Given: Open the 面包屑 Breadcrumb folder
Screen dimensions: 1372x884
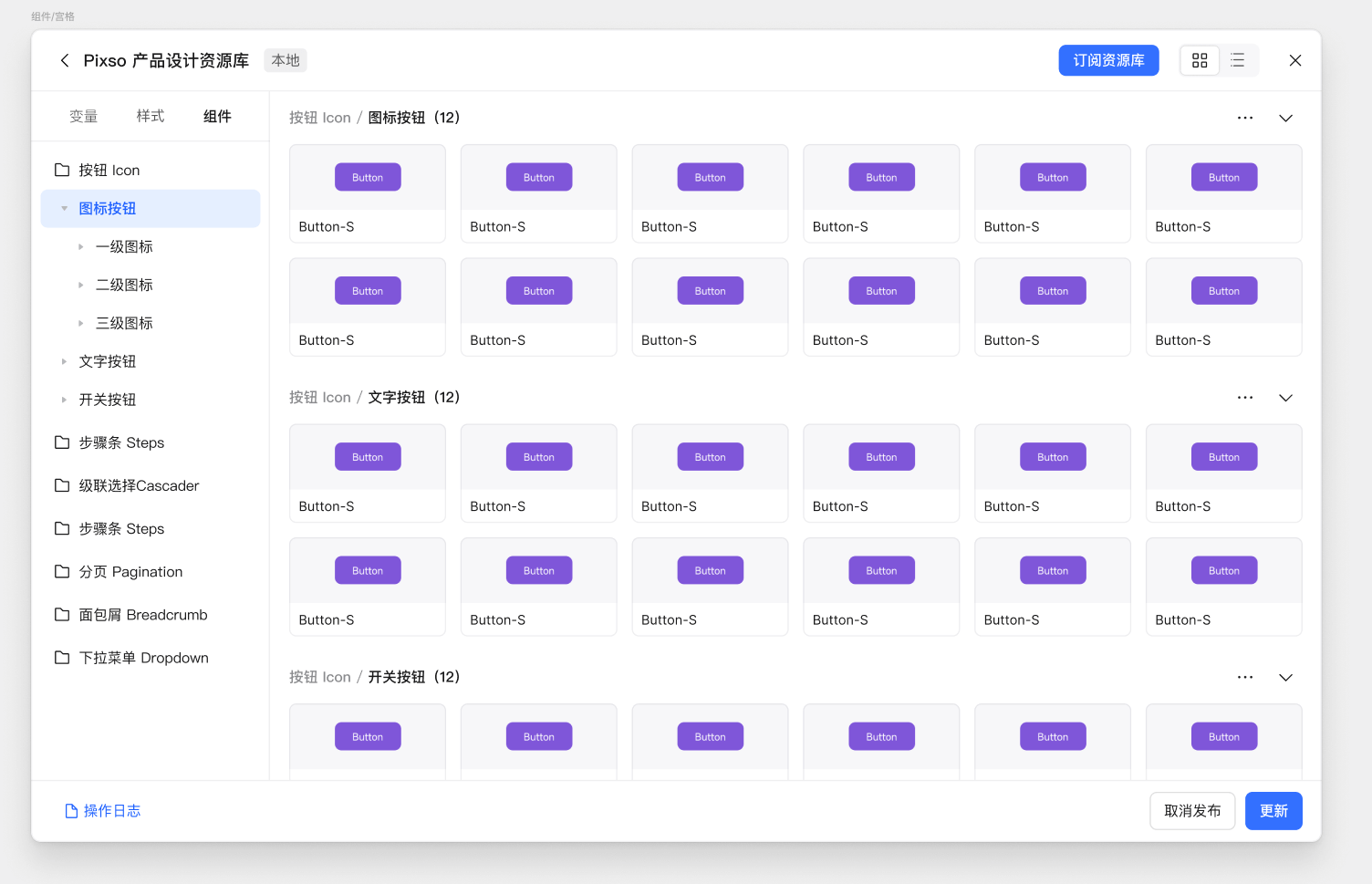Looking at the screenshot, I should [142, 615].
